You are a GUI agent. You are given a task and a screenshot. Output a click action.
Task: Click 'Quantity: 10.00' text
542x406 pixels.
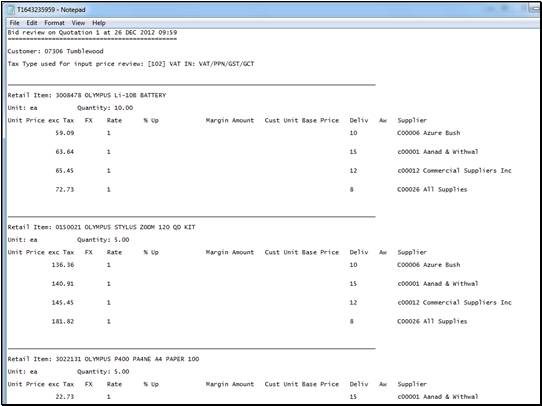click(x=105, y=108)
